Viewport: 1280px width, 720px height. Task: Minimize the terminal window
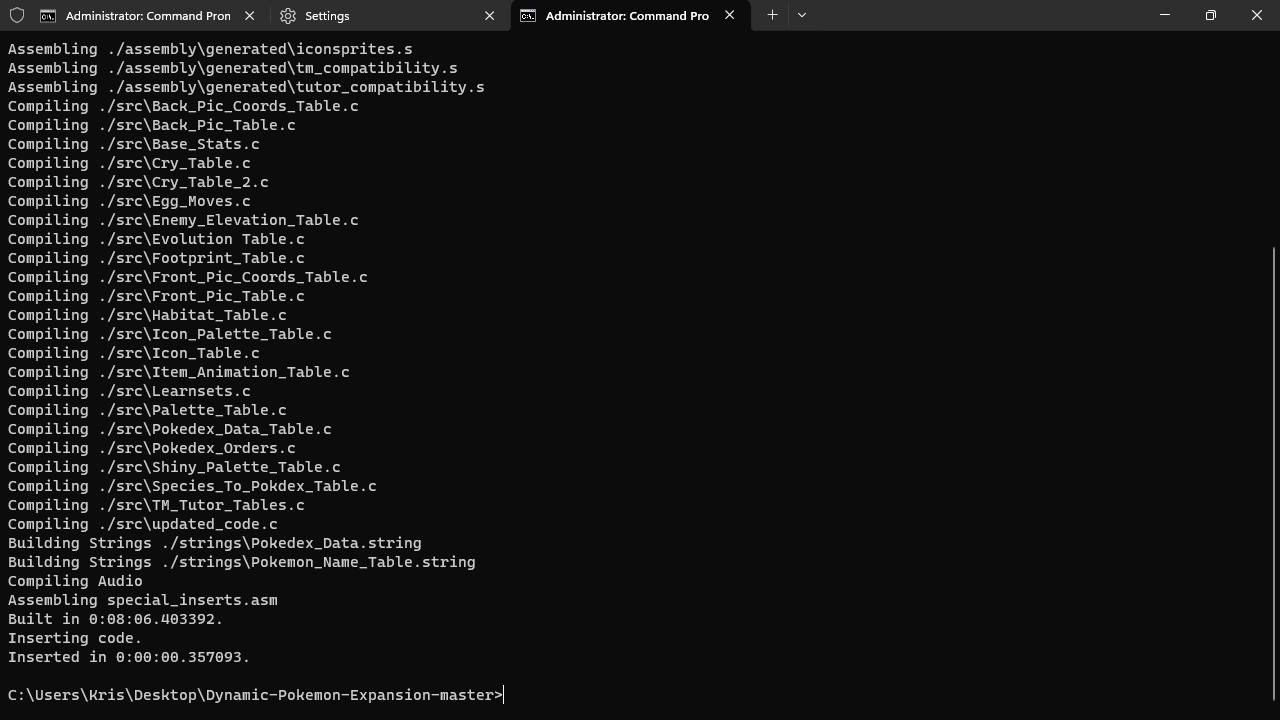pyautogui.click(x=1164, y=15)
